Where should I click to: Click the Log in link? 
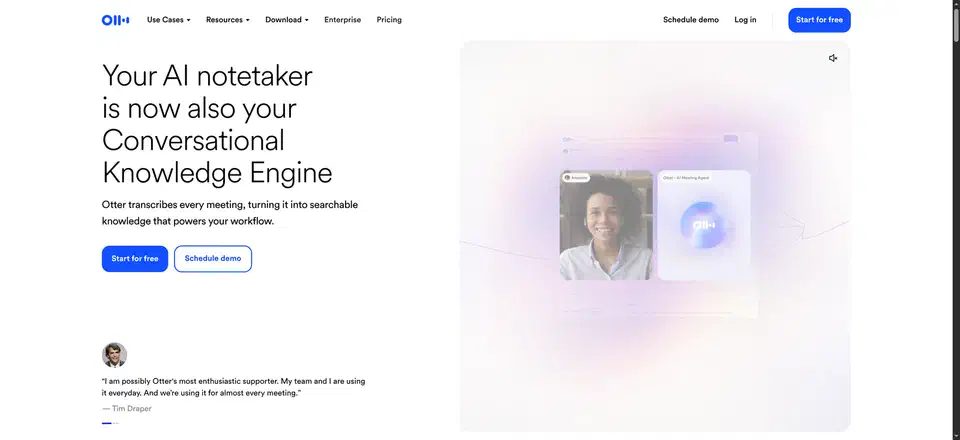[x=745, y=20]
